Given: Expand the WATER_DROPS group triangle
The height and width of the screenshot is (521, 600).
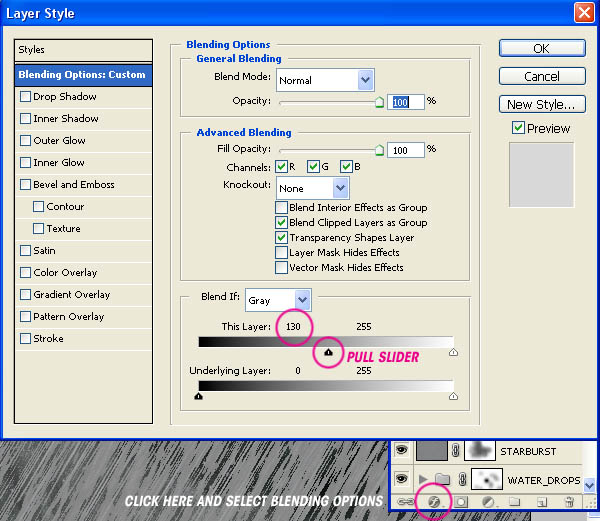Looking at the screenshot, I should [x=423, y=479].
